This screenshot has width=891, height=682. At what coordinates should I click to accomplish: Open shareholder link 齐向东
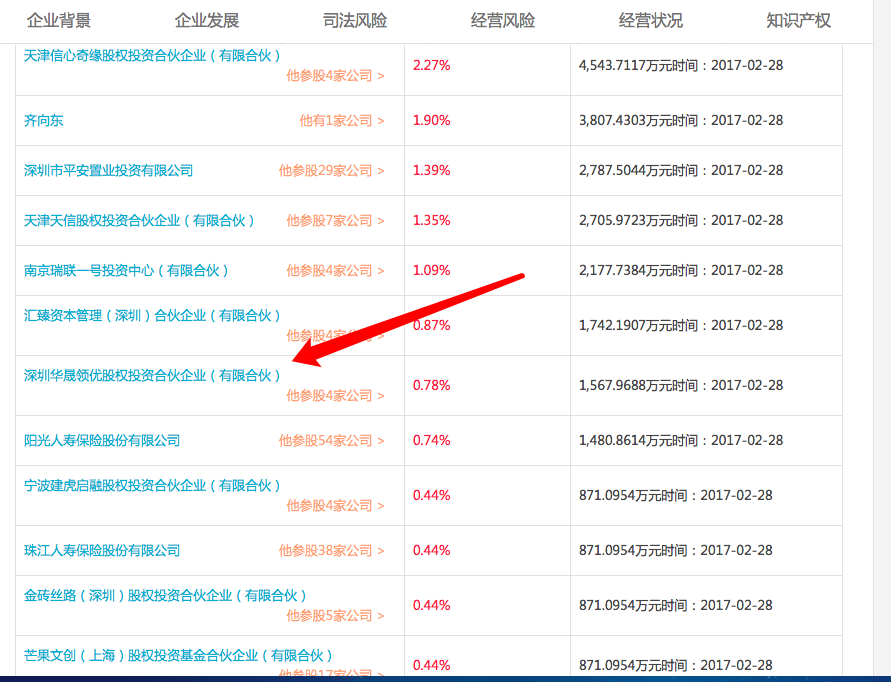44,120
